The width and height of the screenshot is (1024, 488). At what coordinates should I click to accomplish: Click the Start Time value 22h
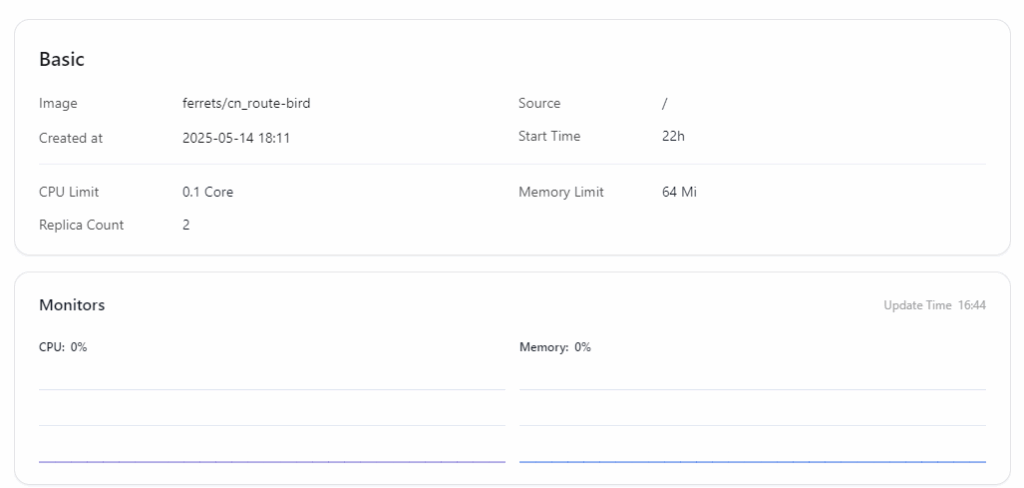(x=673, y=136)
